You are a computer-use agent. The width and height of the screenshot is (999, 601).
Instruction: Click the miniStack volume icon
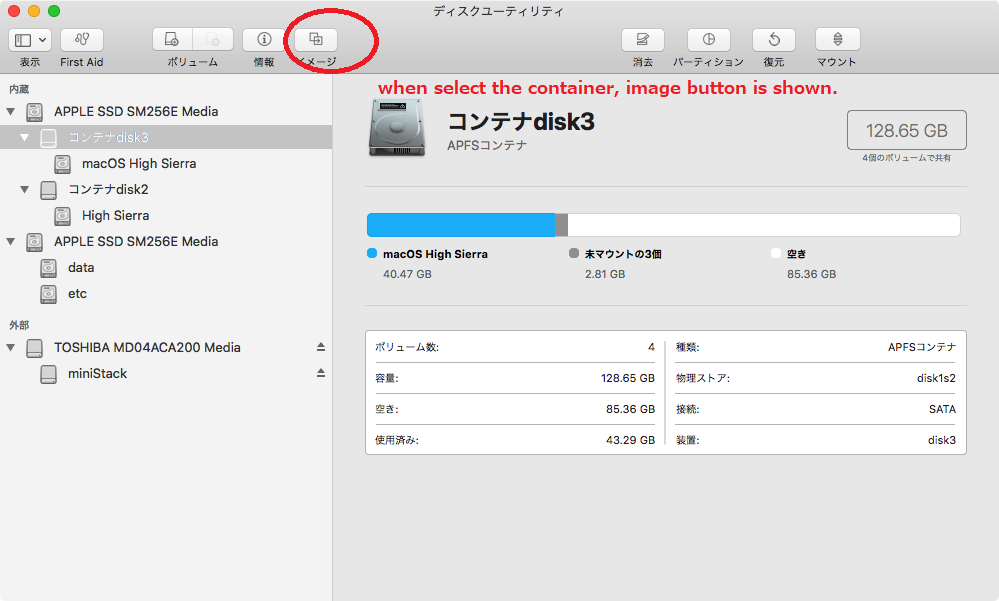[48, 374]
